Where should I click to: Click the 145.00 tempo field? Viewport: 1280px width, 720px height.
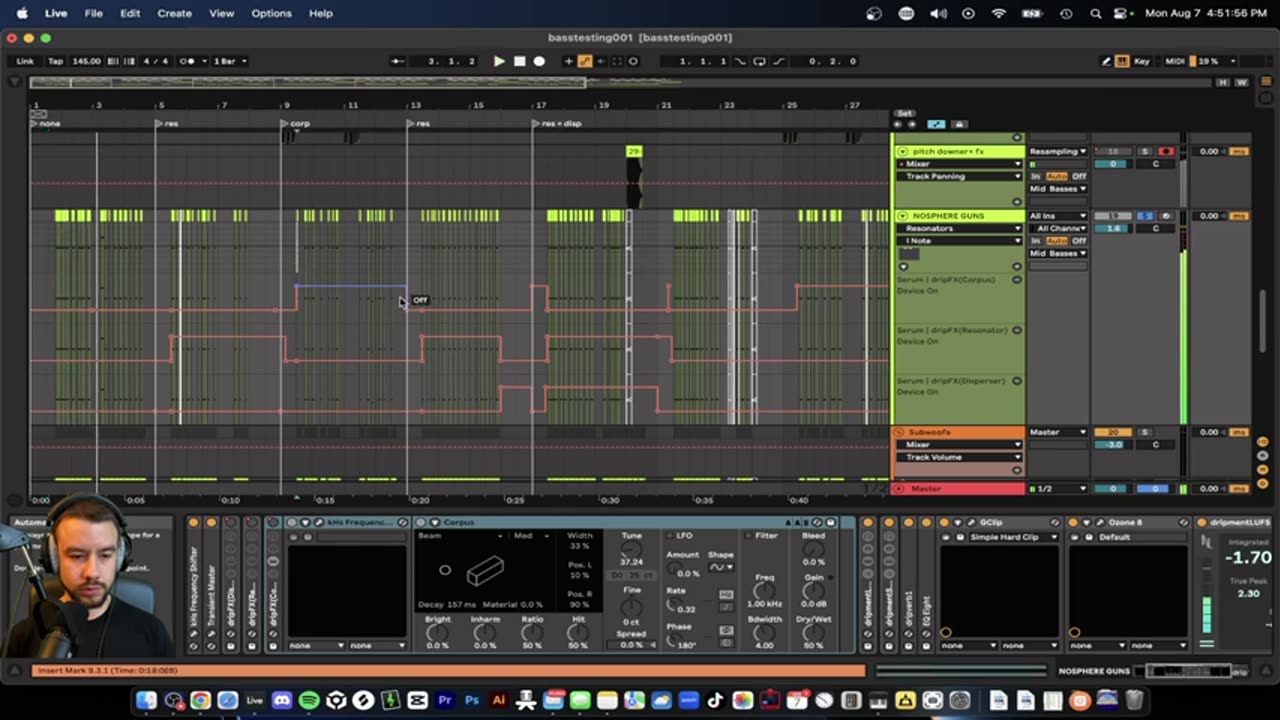pyautogui.click(x=86, y=61)
